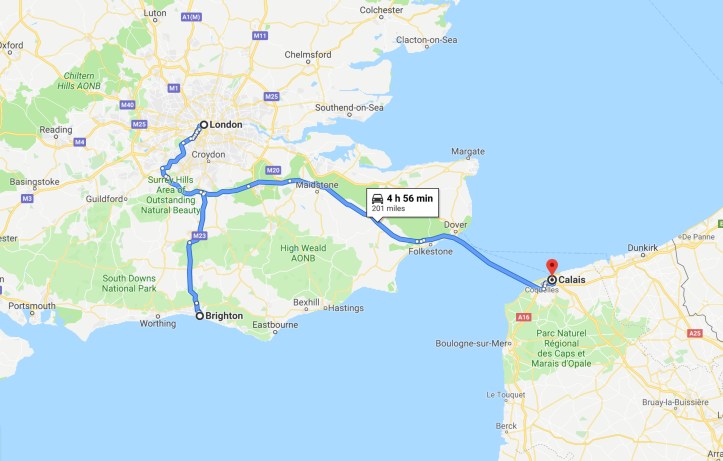
Task: Click the M23 motorway shield badge
Action: [x=199, y=236]
